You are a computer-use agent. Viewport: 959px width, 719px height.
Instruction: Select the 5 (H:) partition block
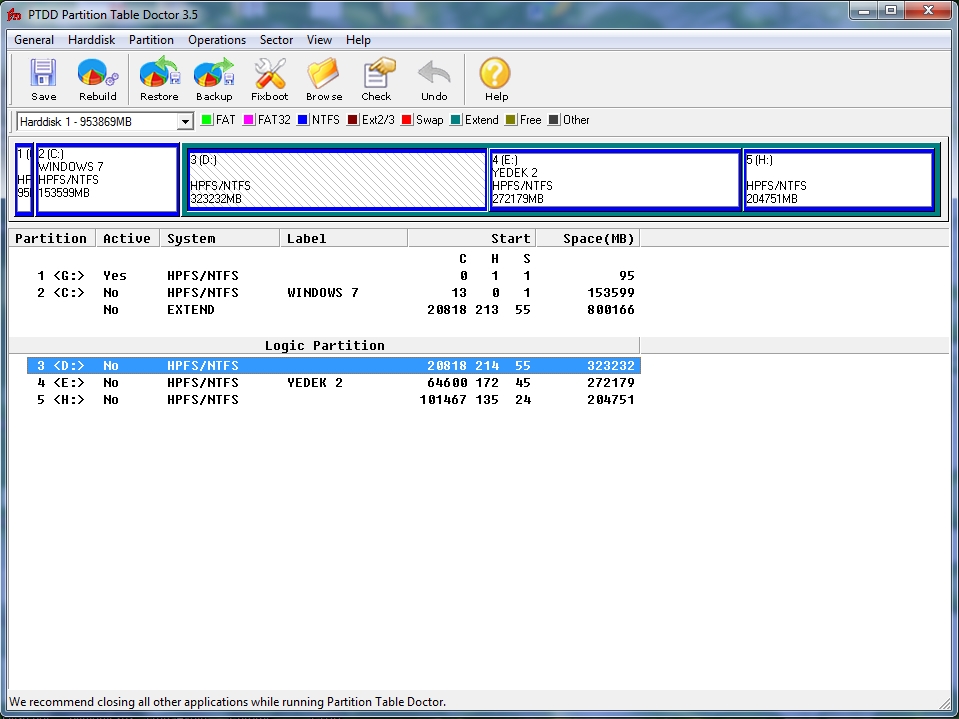[839, 179]
